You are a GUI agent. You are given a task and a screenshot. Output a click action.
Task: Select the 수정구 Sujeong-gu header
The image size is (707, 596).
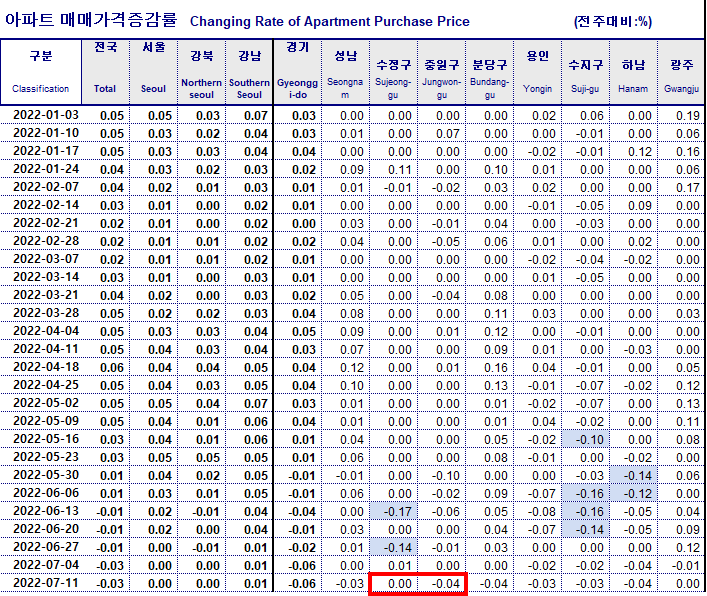pos(394,72)
